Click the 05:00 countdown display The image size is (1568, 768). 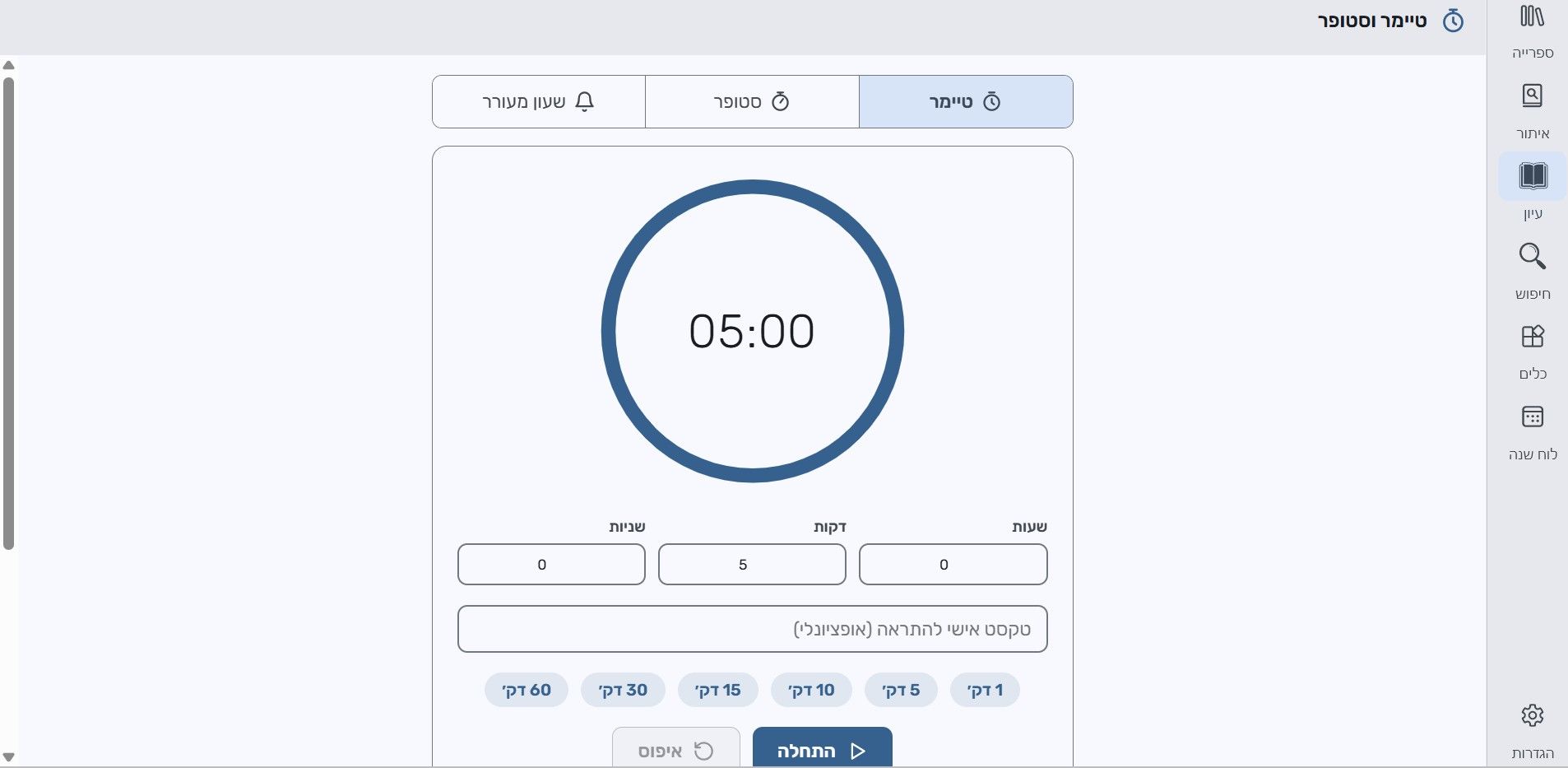pos(752,331)
